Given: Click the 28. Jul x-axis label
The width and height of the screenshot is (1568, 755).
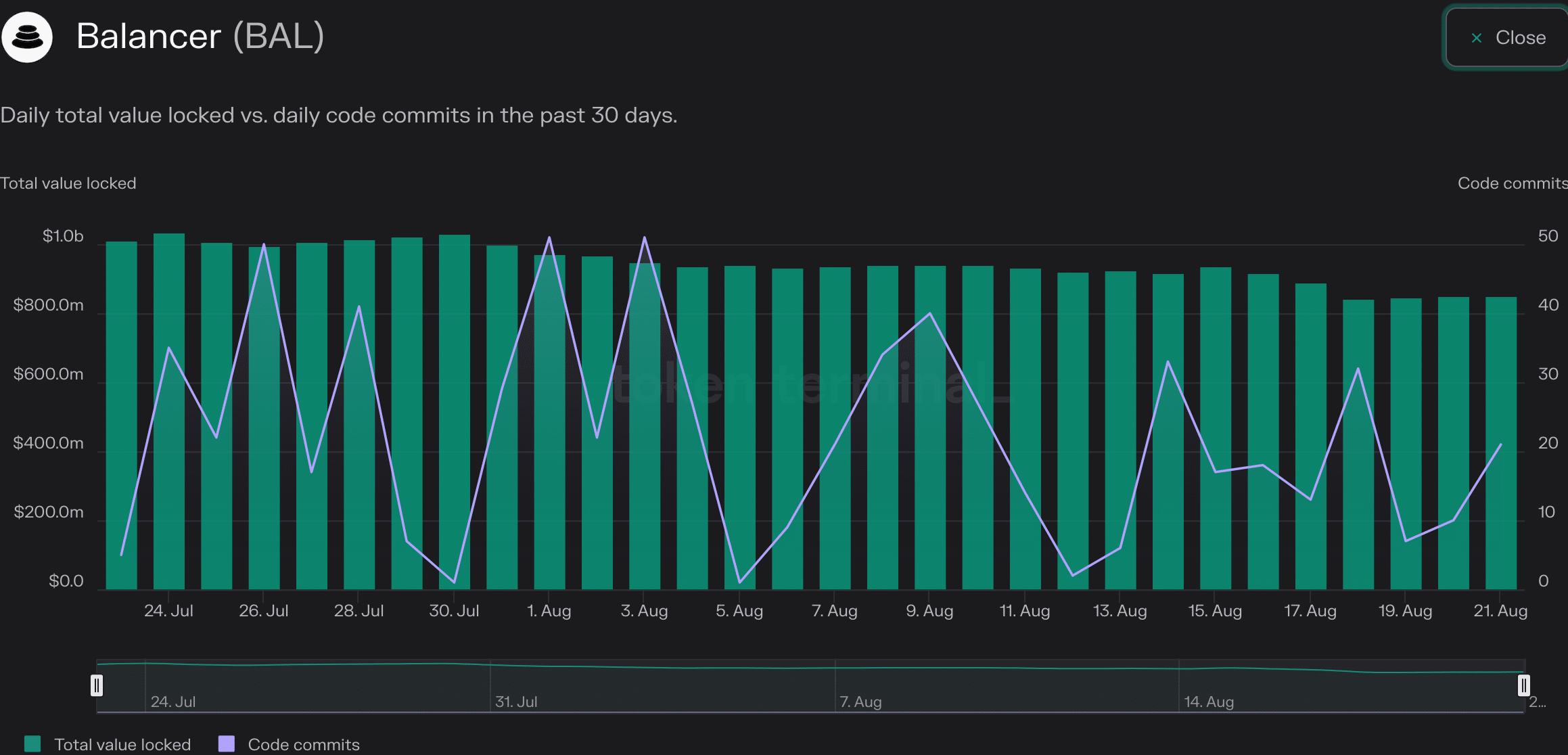Looking at the screenshot, I should pos(359,611).
